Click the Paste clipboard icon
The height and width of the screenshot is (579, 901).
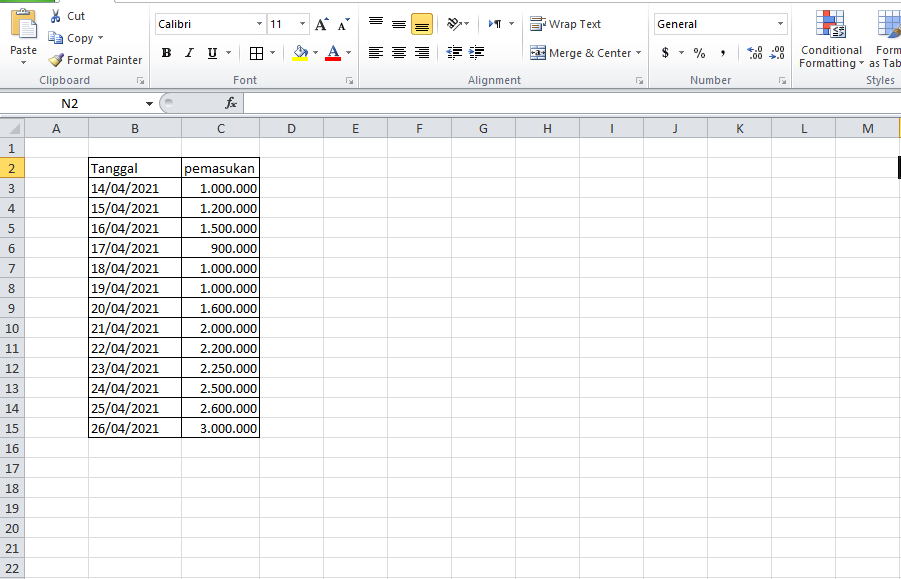[x=24, y=24]
